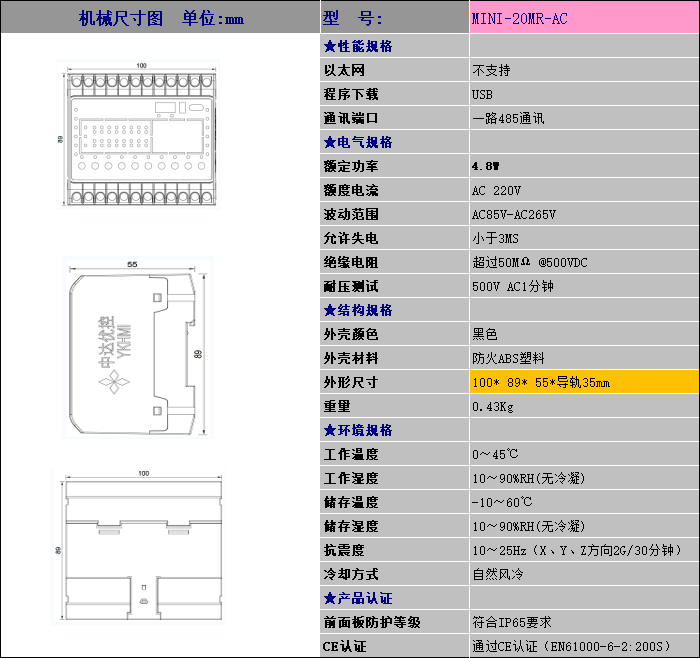Select the ★结构规格 section heading
This screenshot has height=658, width=700.
point(358,310)
